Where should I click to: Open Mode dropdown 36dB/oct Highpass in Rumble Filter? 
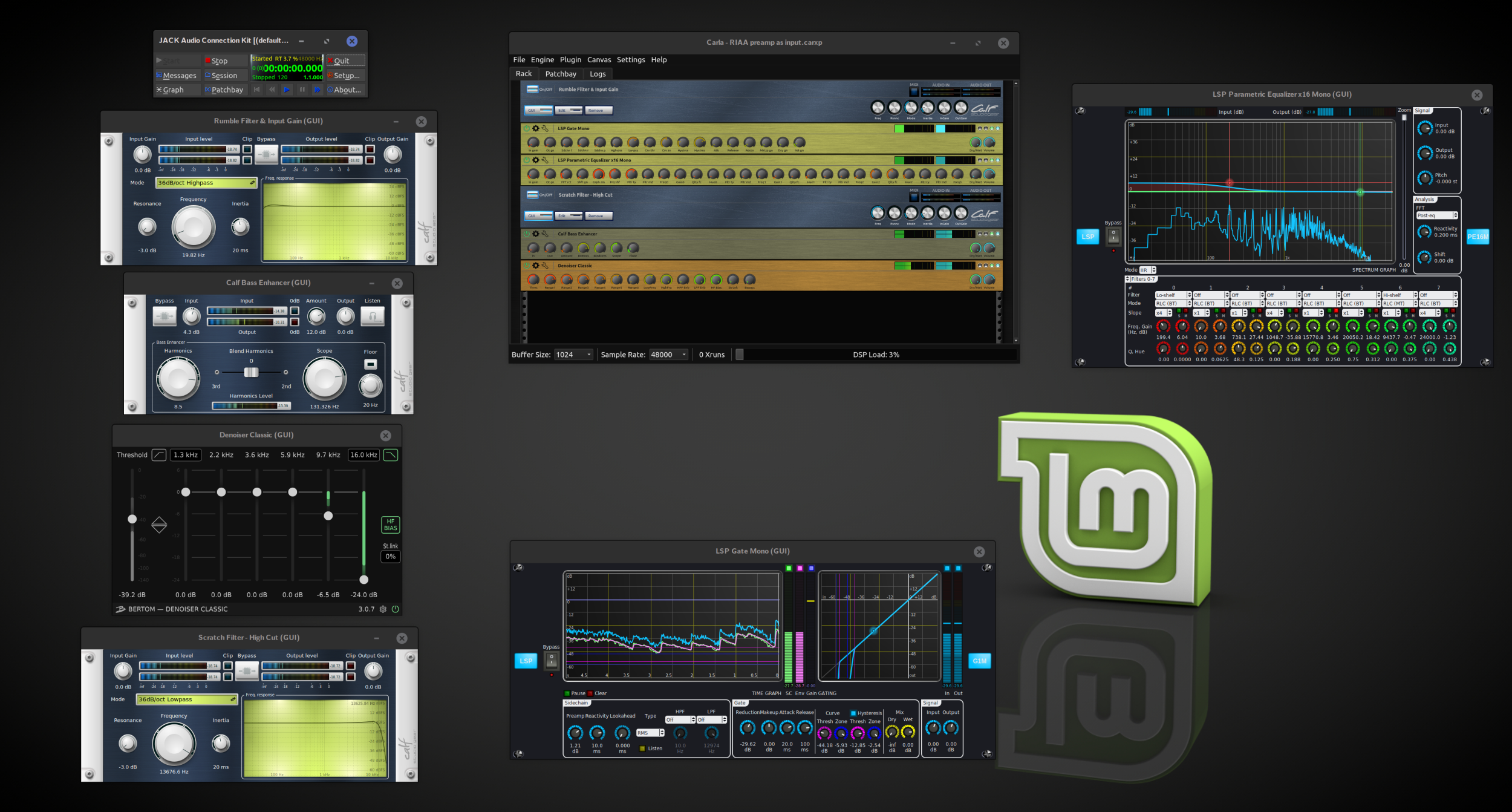pos(206,183)
